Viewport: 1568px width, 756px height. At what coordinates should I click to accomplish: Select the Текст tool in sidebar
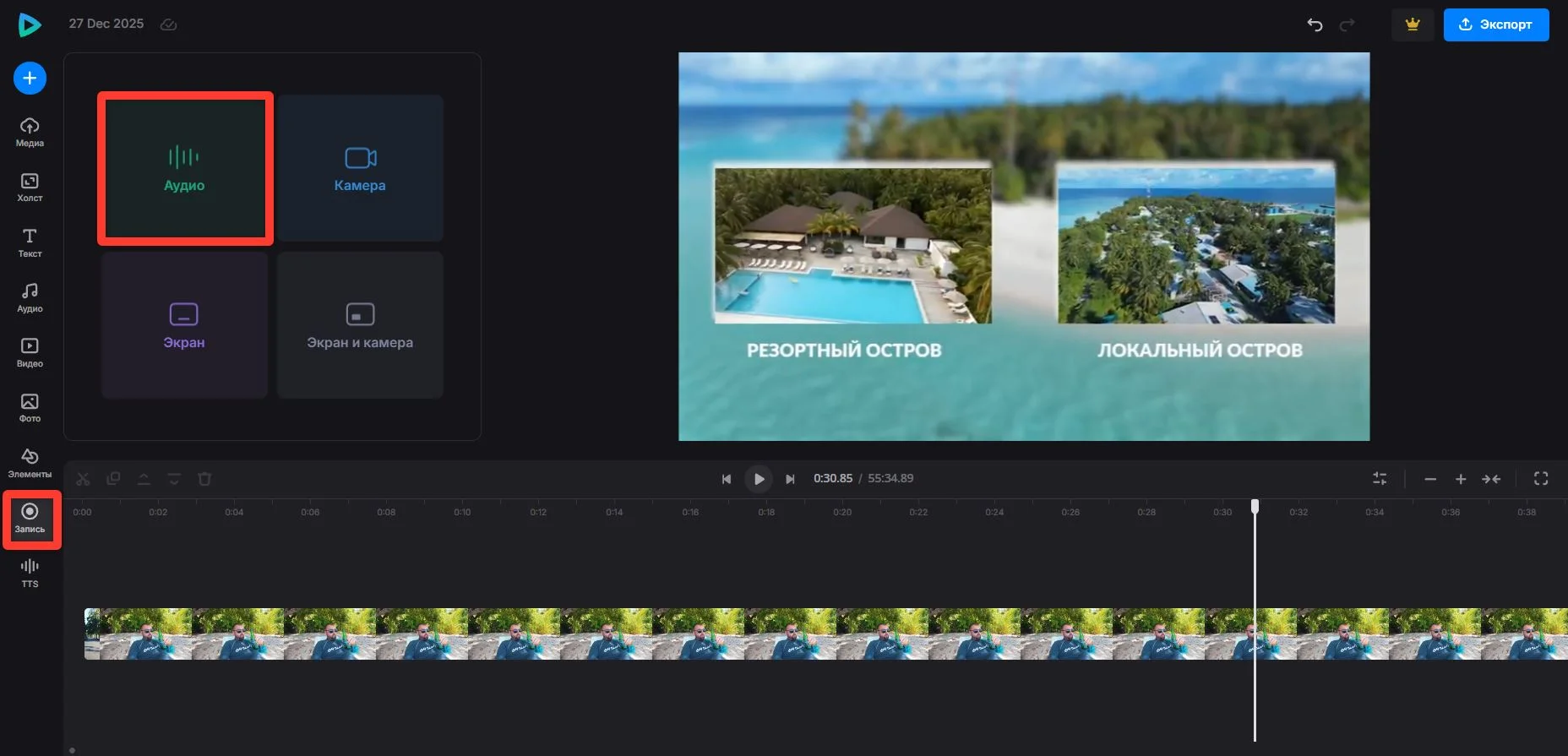coord(30,242)
